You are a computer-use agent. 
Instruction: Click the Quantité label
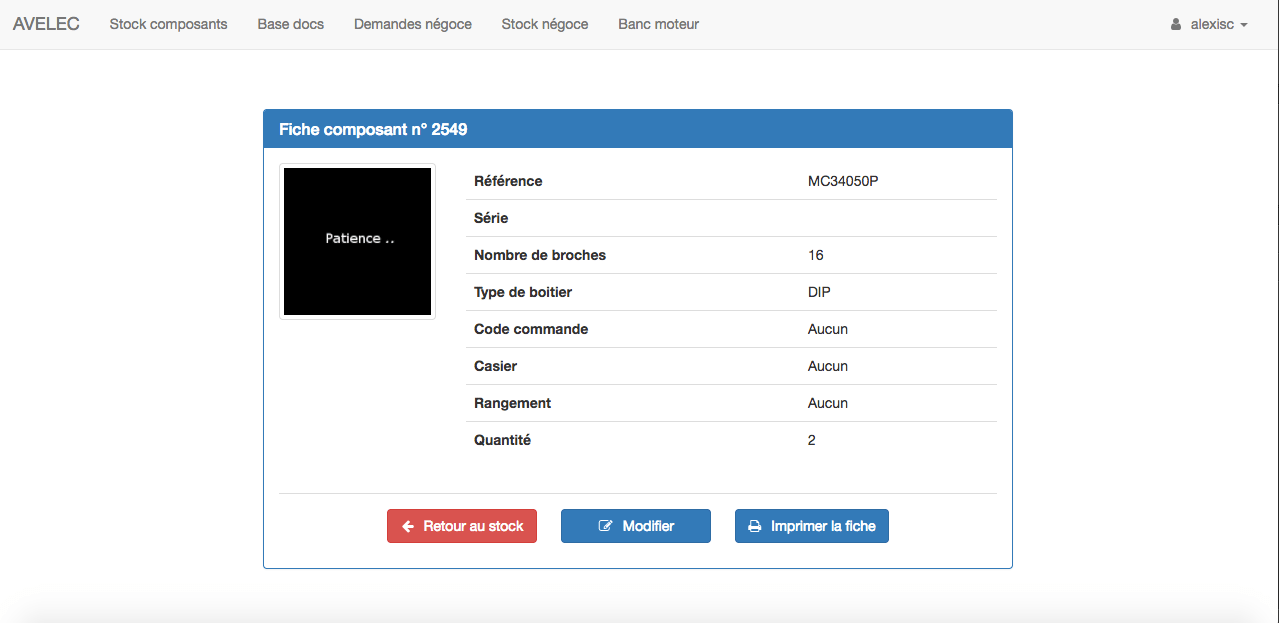click(502, 440)
